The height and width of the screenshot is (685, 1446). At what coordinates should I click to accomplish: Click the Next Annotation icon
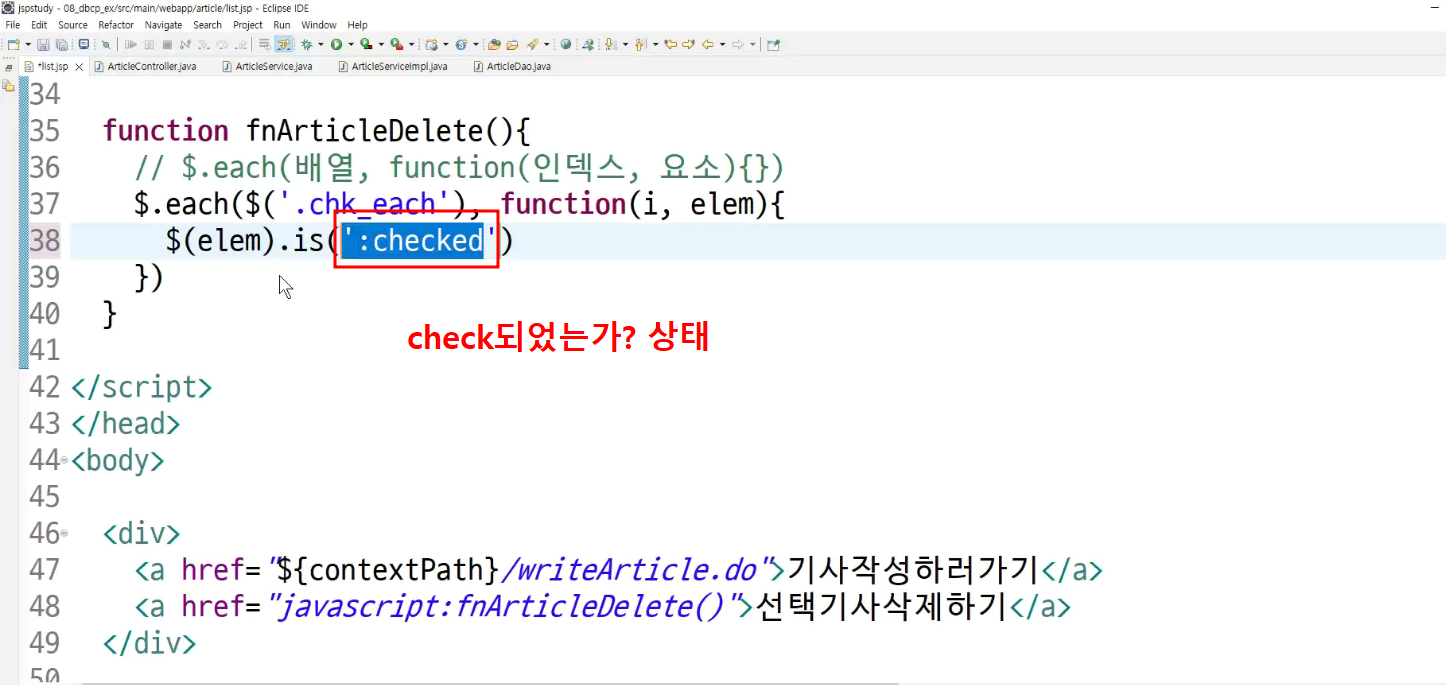(610, 44)
